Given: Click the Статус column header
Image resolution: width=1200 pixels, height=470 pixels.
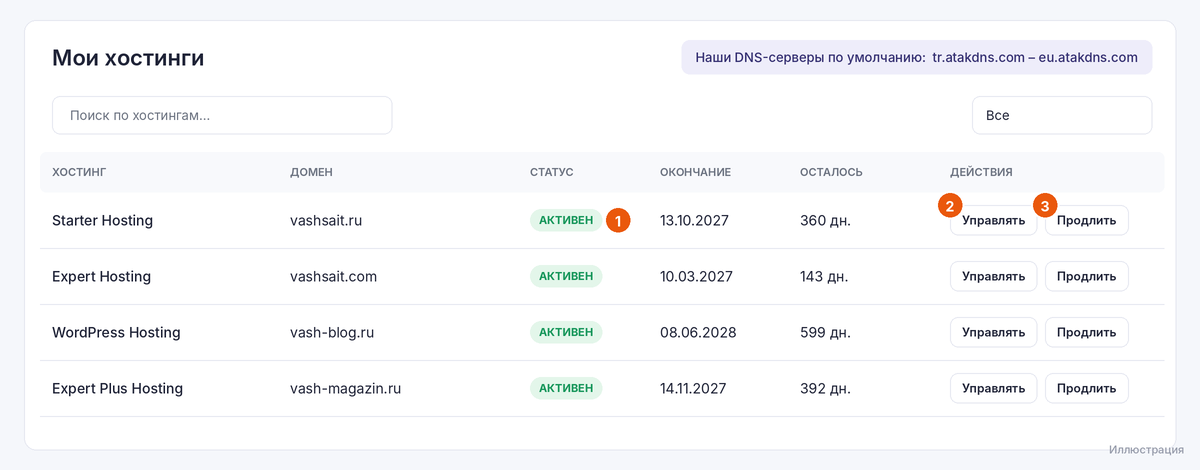Looking at the screenshot, I should click(552, 172).
